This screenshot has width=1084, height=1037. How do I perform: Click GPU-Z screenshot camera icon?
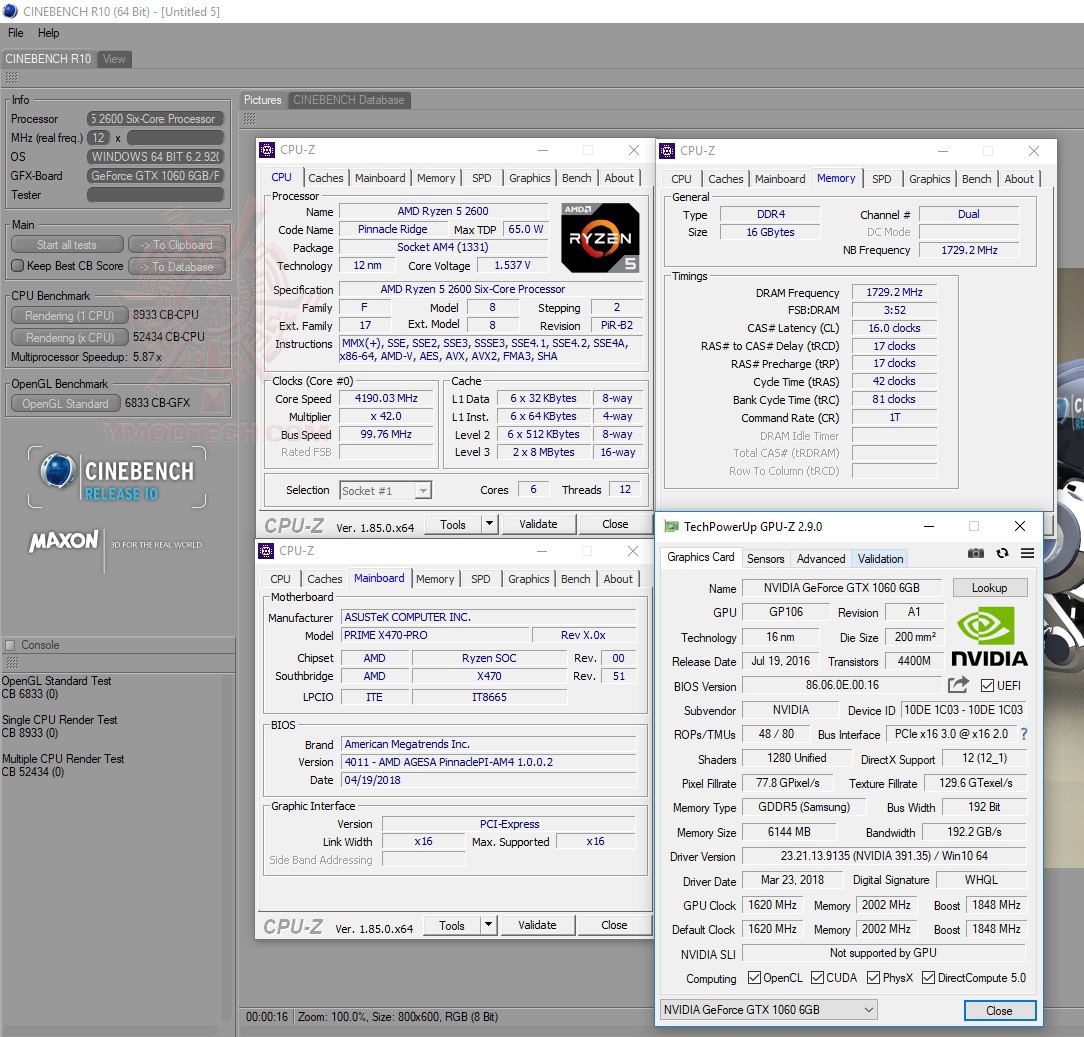(975, 553)
